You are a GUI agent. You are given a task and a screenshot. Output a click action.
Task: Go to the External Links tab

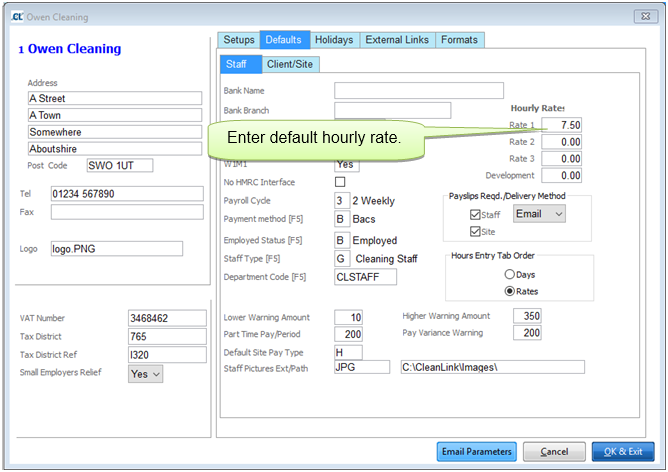click(x=397, y=40)
